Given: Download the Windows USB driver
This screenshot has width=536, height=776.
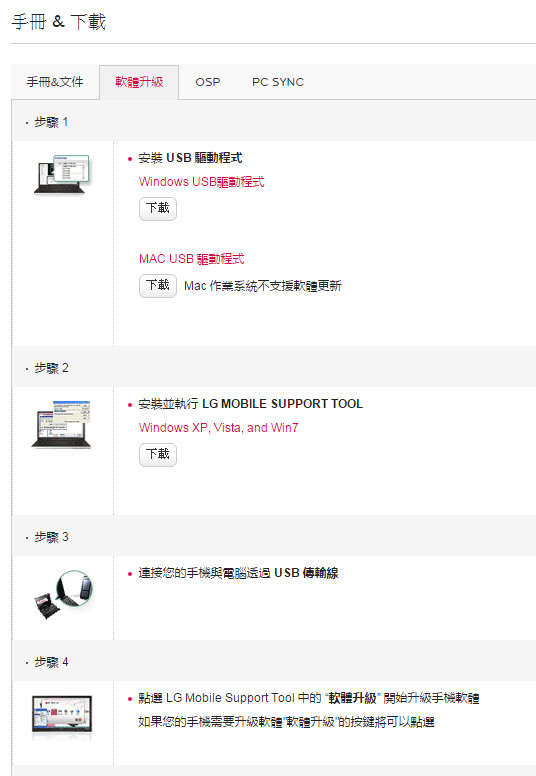Looking at the screenshot, I should pos(158,208).
